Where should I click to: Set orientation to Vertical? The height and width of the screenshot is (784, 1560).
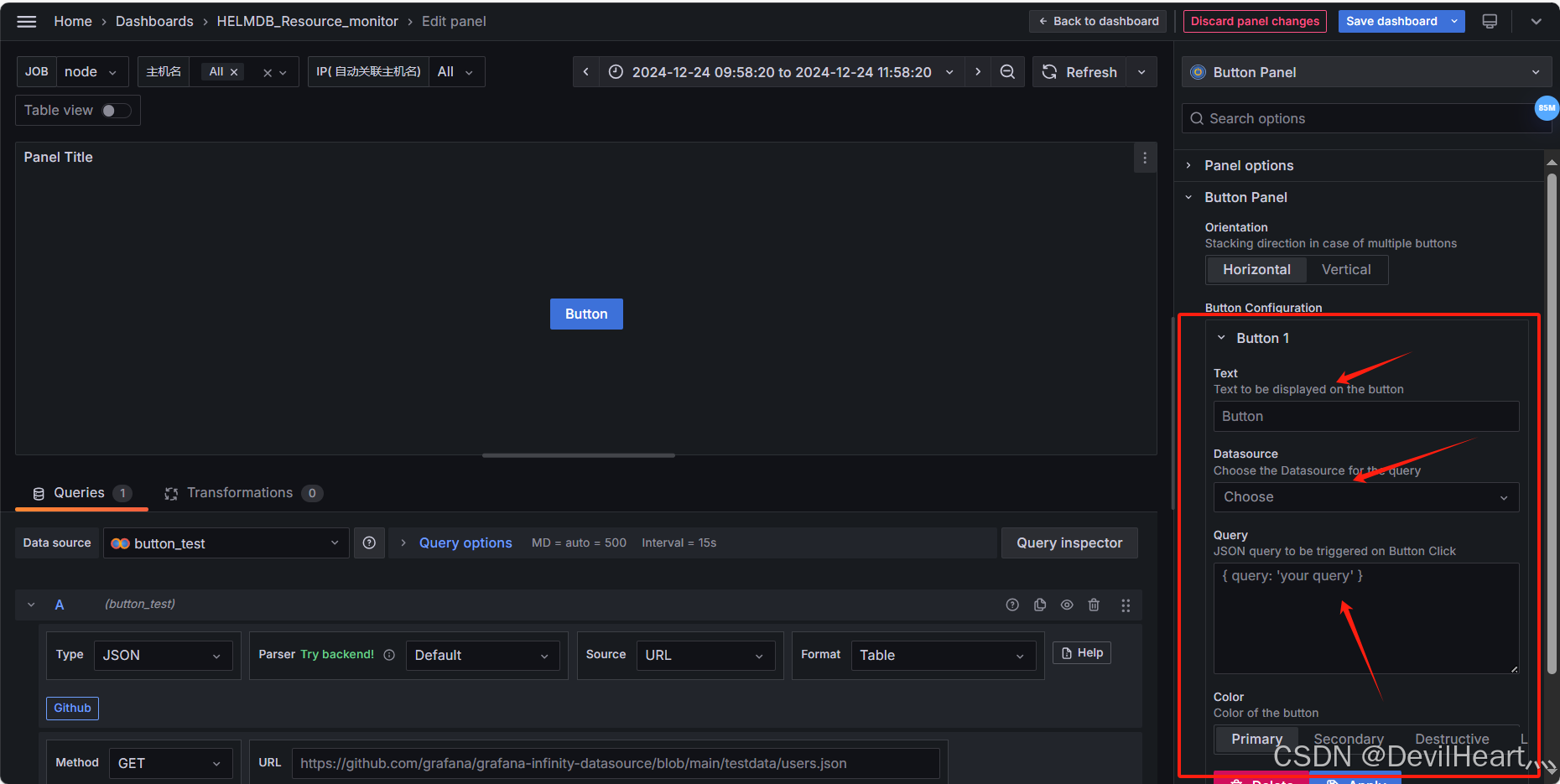[1346, 270]
